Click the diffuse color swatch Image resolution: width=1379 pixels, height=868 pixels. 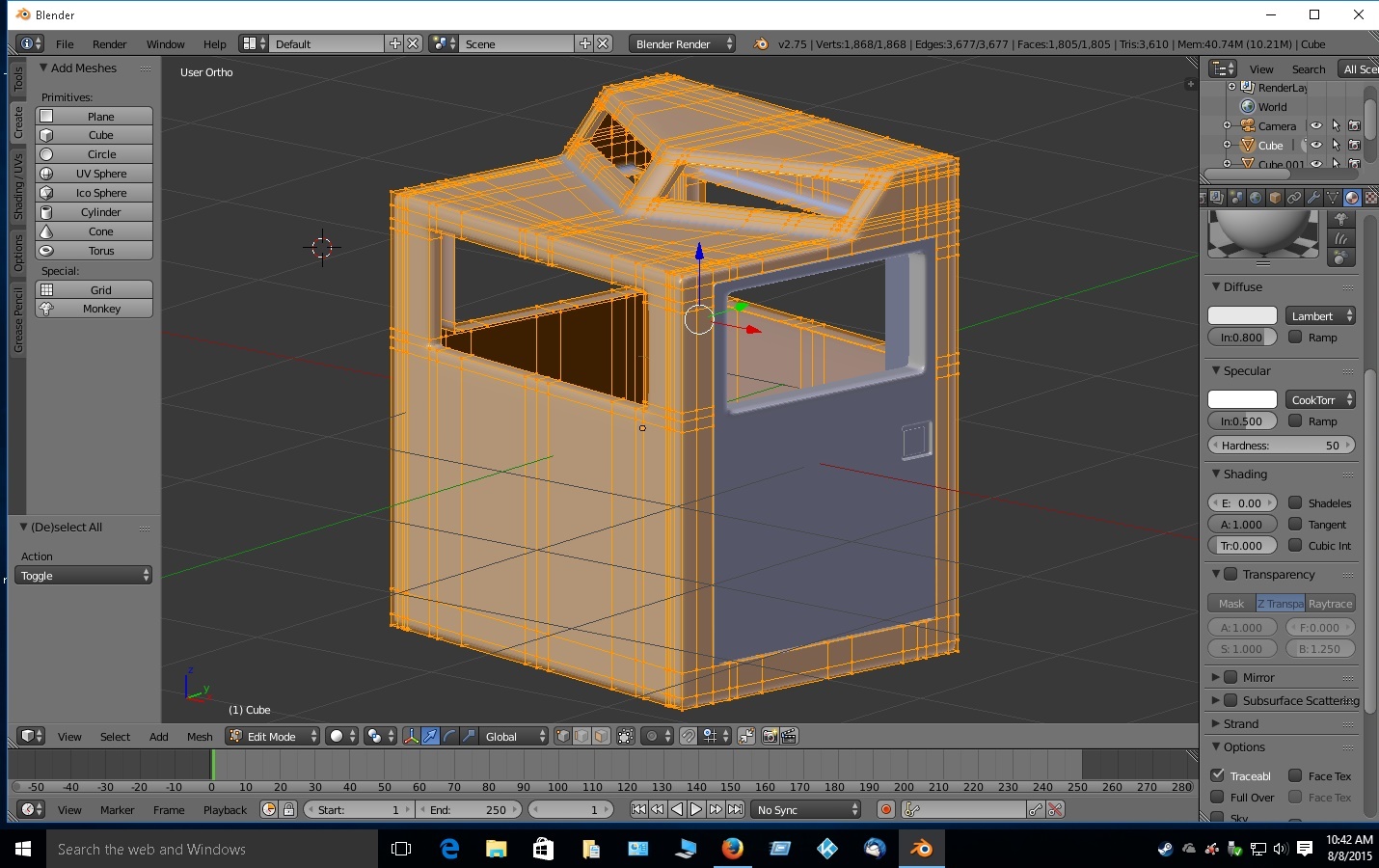[x=1242, y=315]
